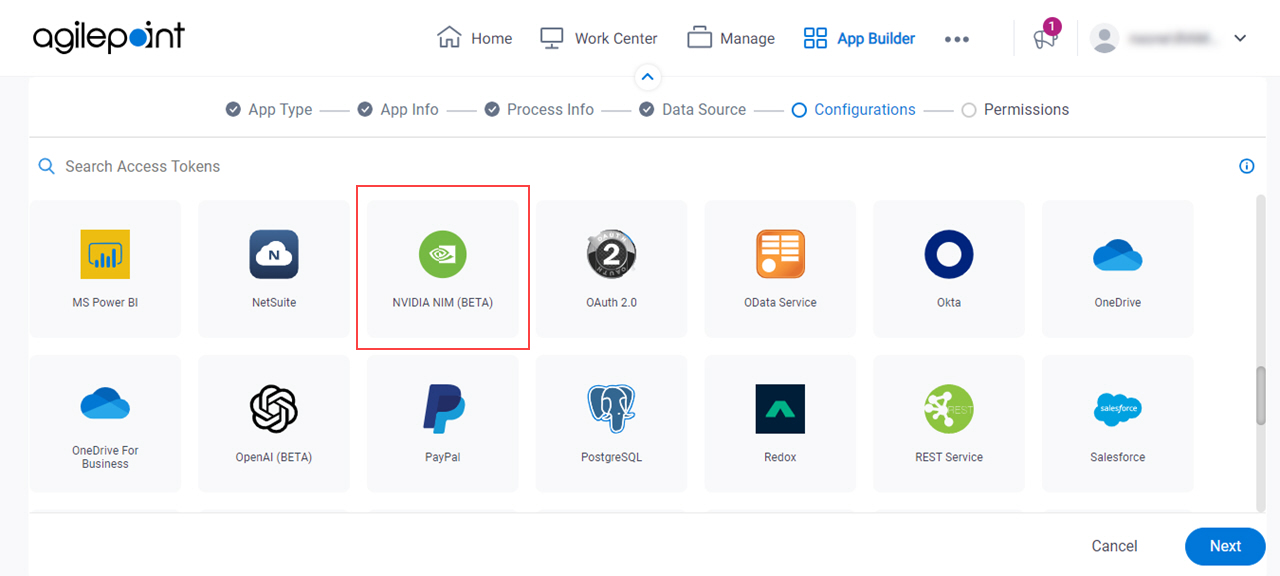Click the Work Center monitor icon

click(552, 38)
